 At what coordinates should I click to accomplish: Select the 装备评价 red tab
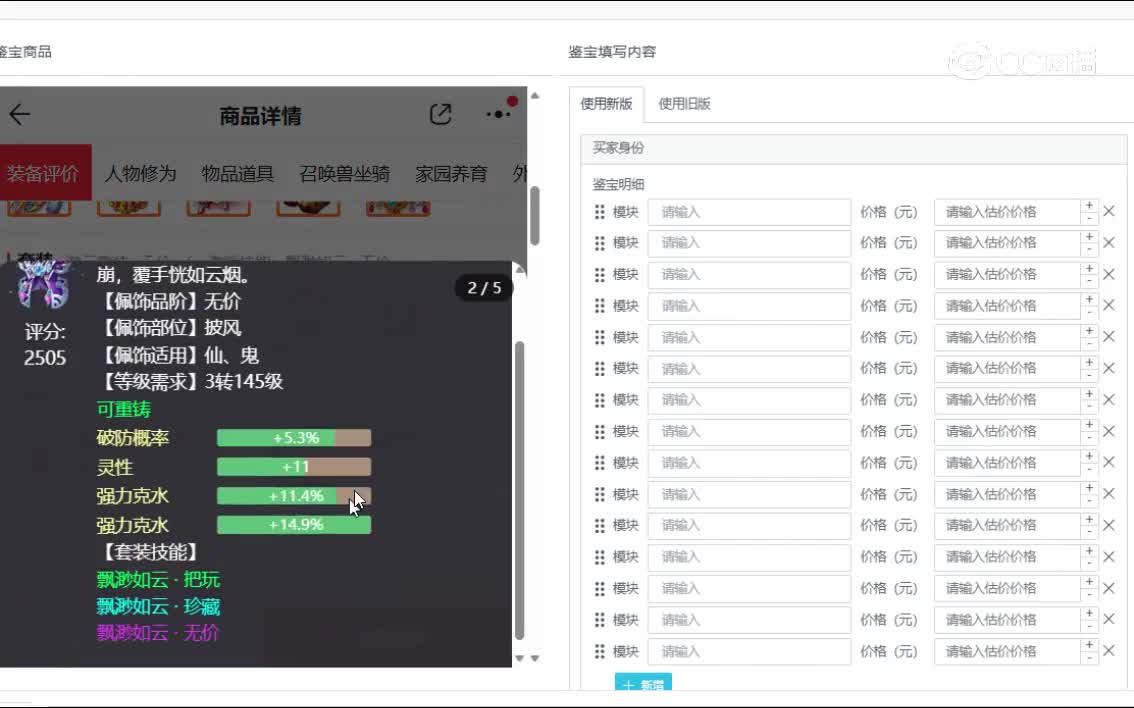click(43, 173)
